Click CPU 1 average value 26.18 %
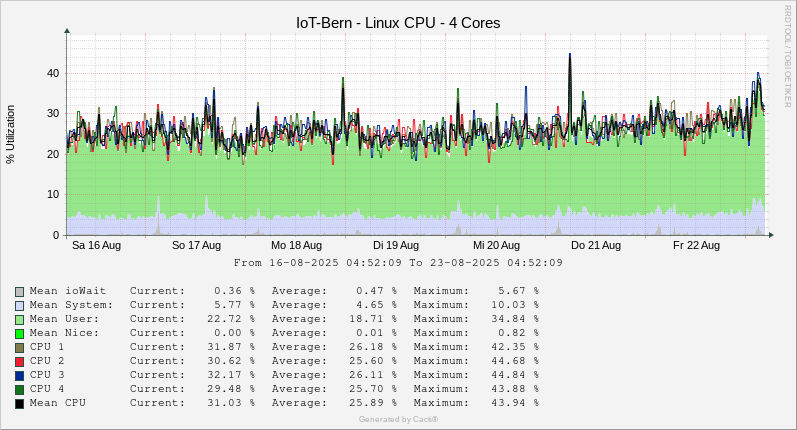Viewport: 797px width, 430px height. 373,347
